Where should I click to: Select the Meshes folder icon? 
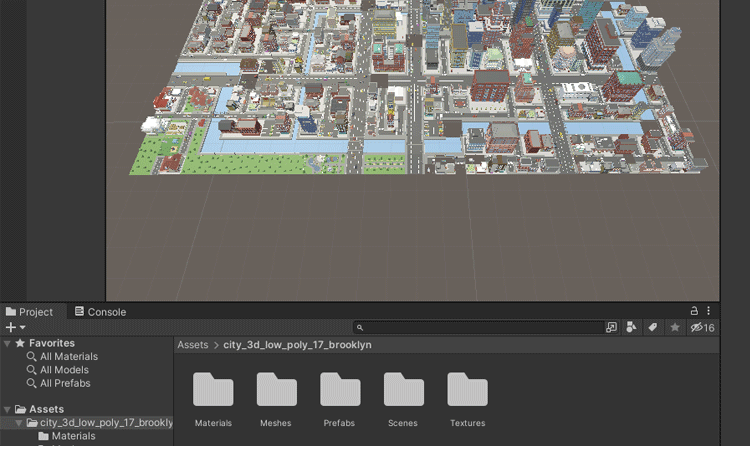(276, 390)
